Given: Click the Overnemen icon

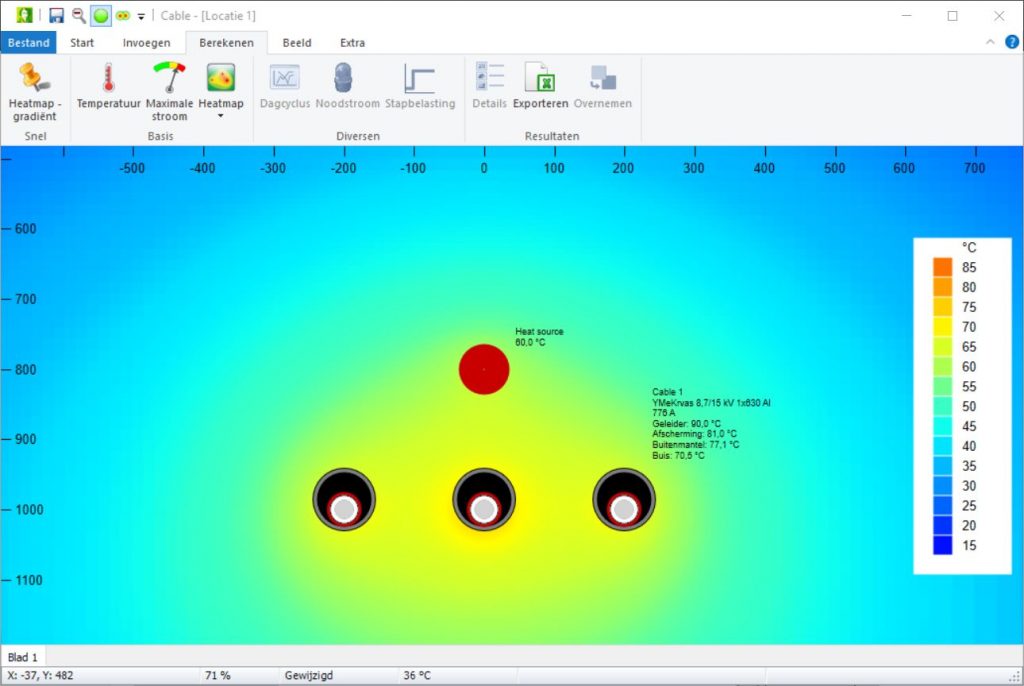Looking at the screenshot, I should tap(603, 78).
